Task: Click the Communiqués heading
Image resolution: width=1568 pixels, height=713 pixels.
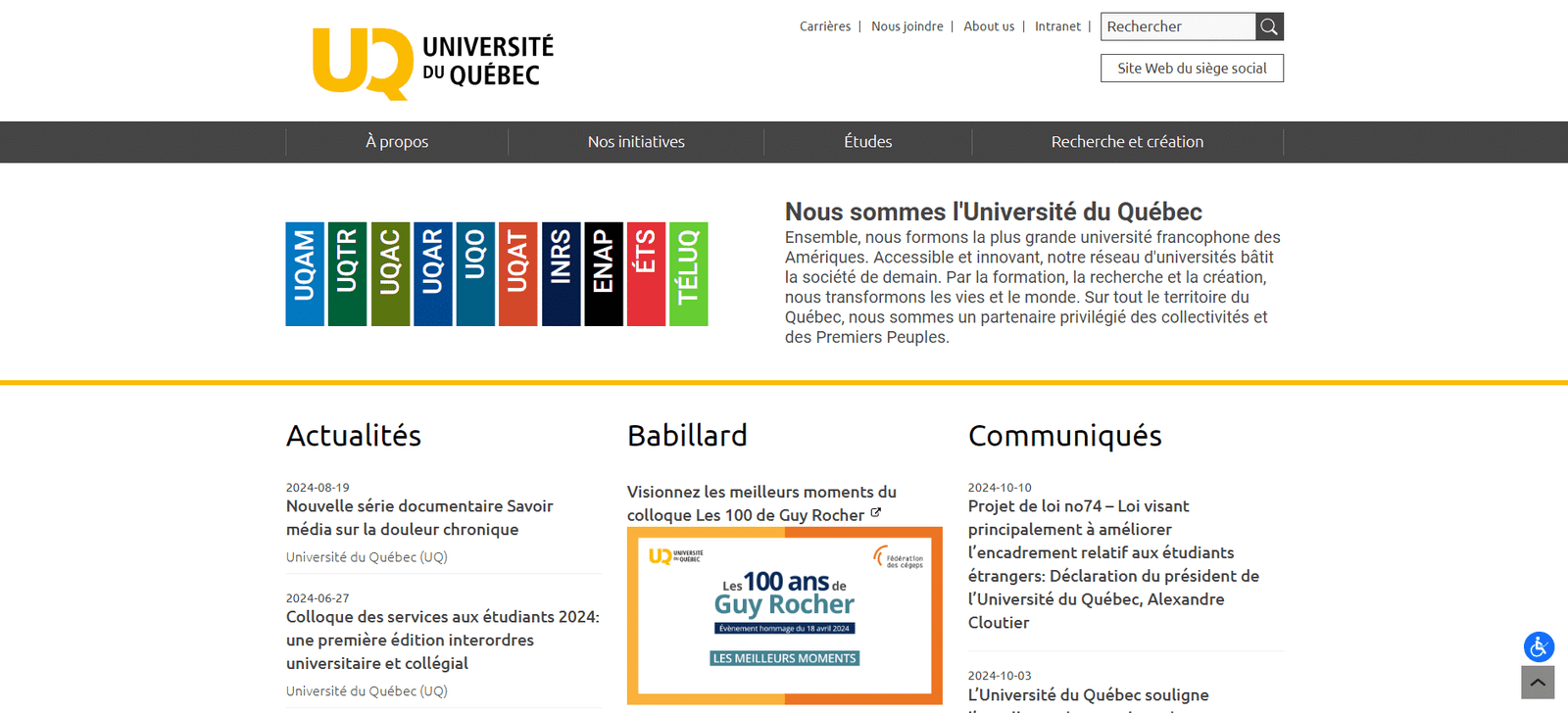Action: point(1065,436)
